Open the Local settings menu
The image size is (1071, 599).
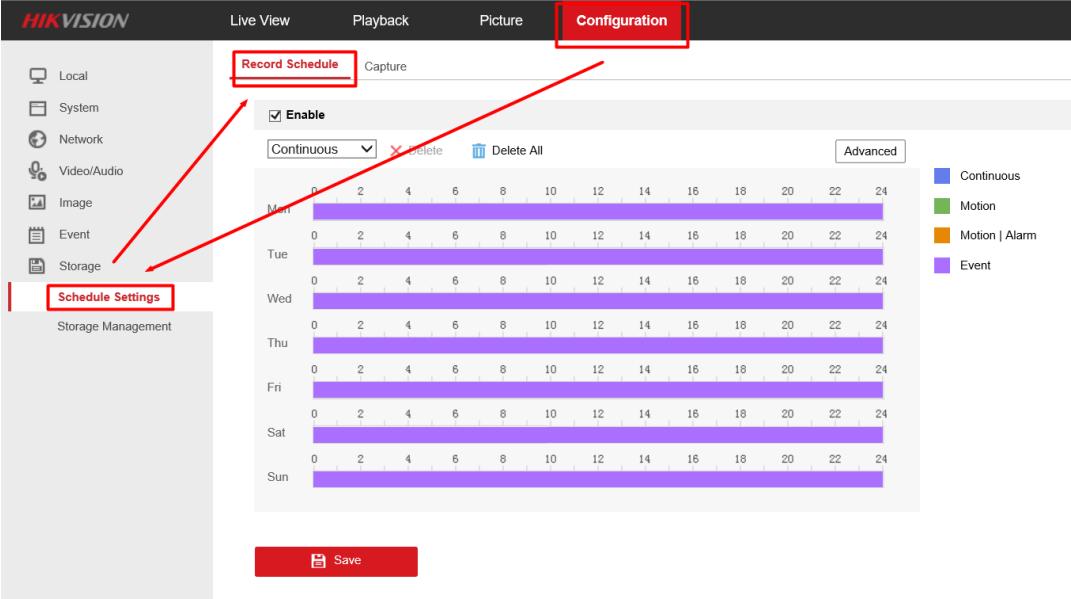pyautogui.click(x=73, y=76)
